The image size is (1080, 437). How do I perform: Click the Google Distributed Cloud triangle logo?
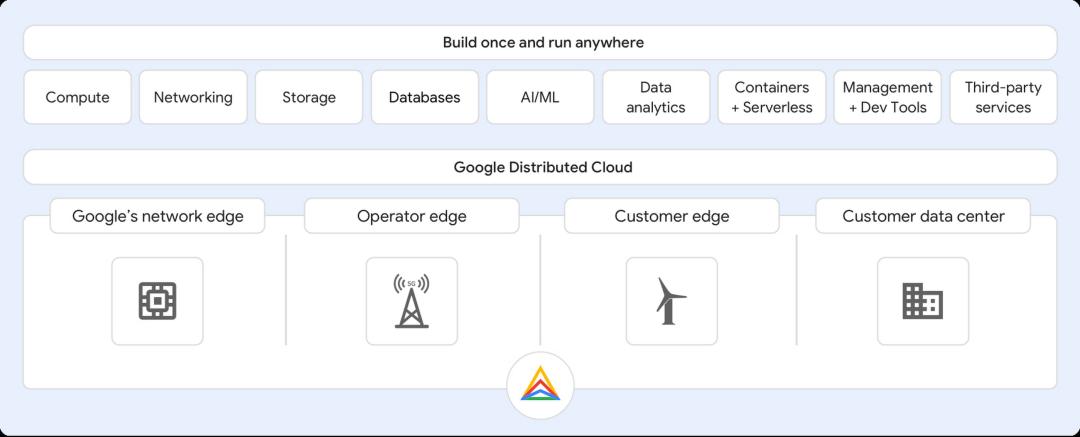tap(540, 385)
